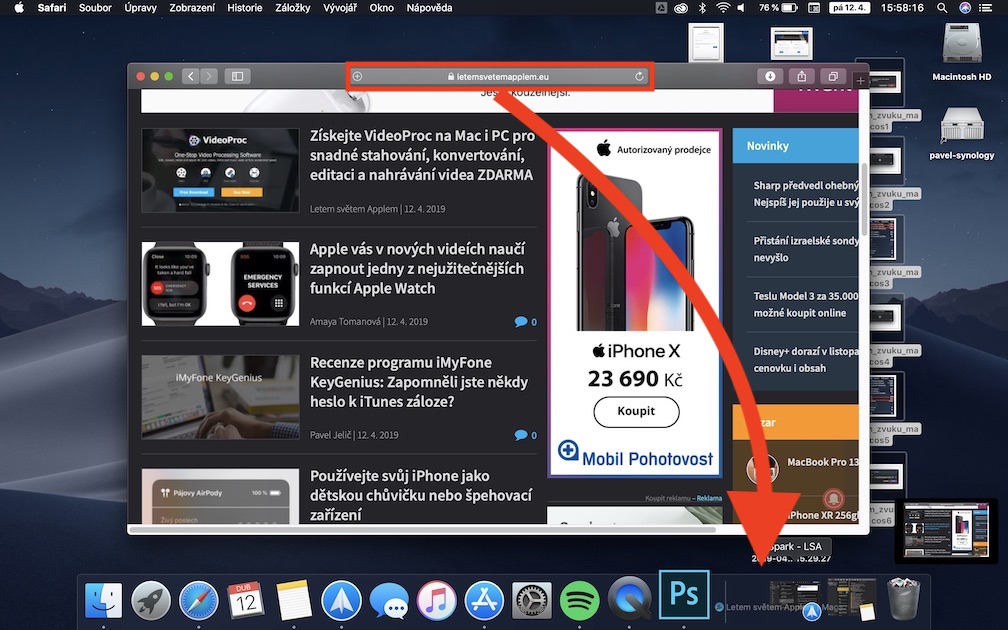Open Spark mail from the Dock
Viewport: 1008px width, 630px height.
pyautogui.click(x=341, y=601)
